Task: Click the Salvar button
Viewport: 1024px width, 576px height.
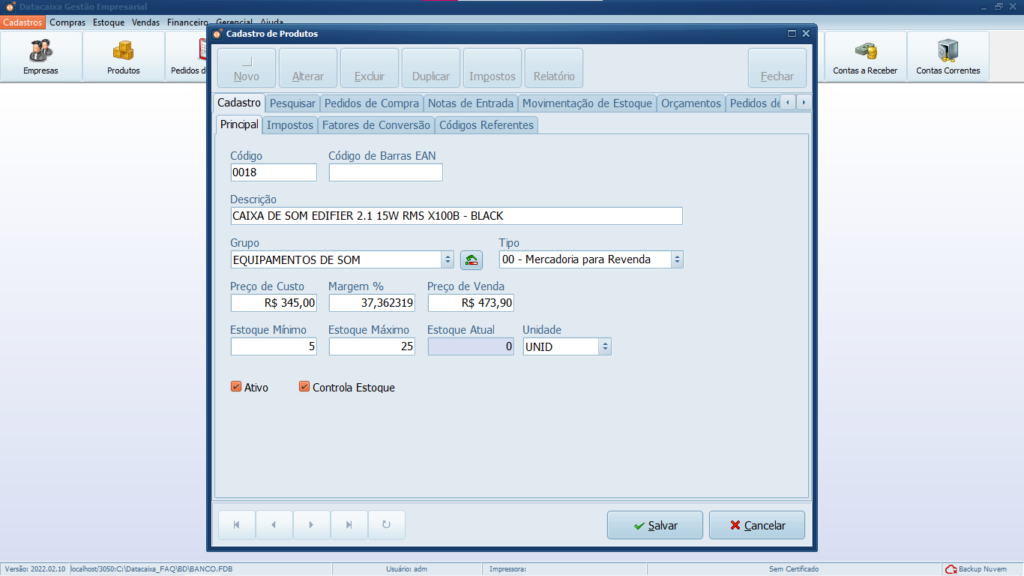Action: tap(654, 525)
